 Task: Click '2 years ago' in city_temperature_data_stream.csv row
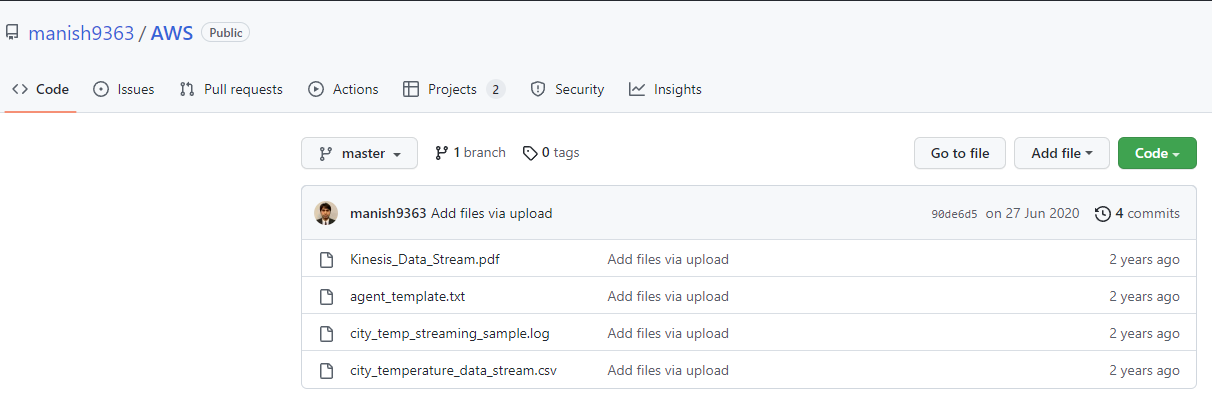1144,370
